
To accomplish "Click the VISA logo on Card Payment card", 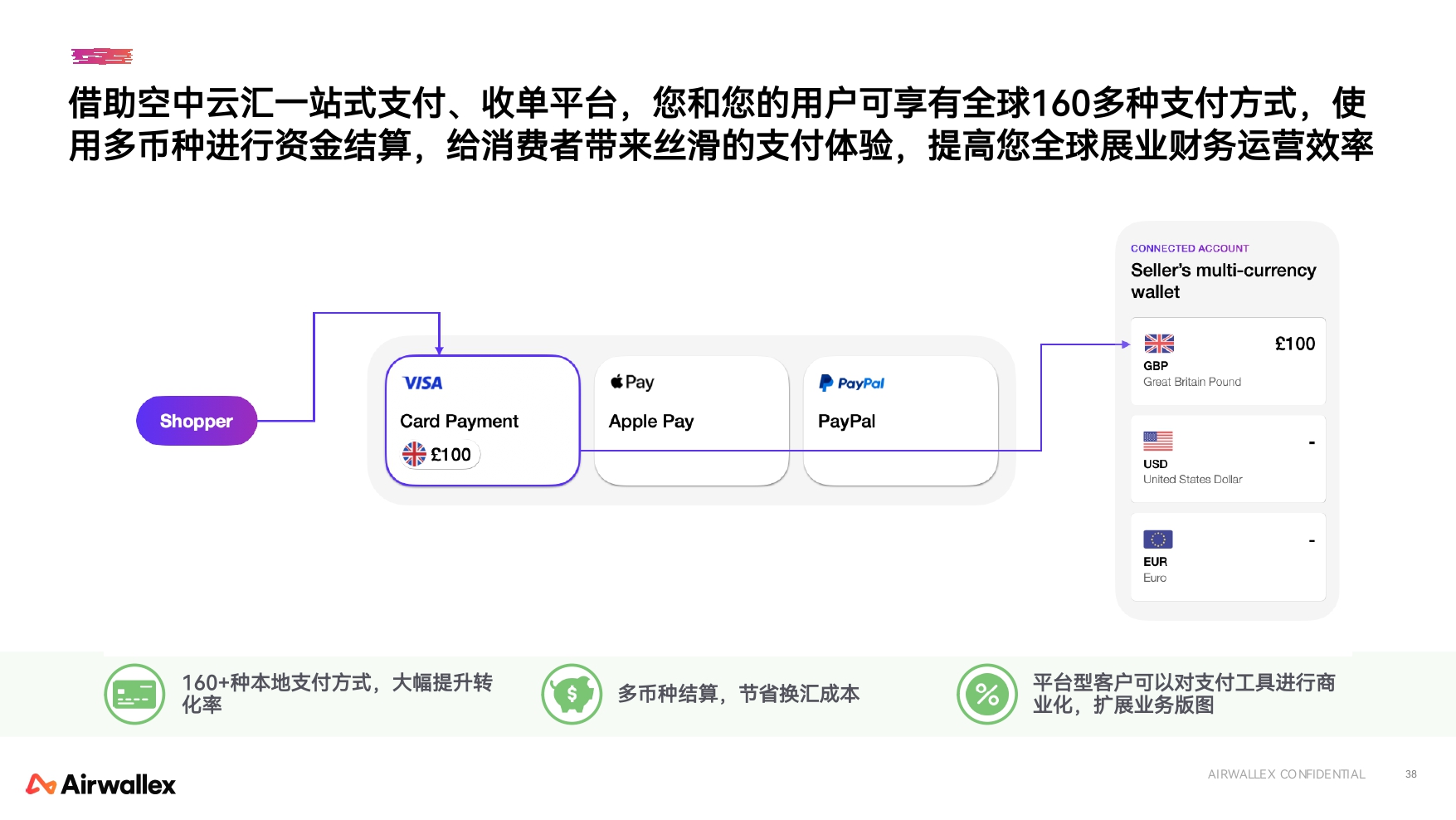I will point(423,383).
